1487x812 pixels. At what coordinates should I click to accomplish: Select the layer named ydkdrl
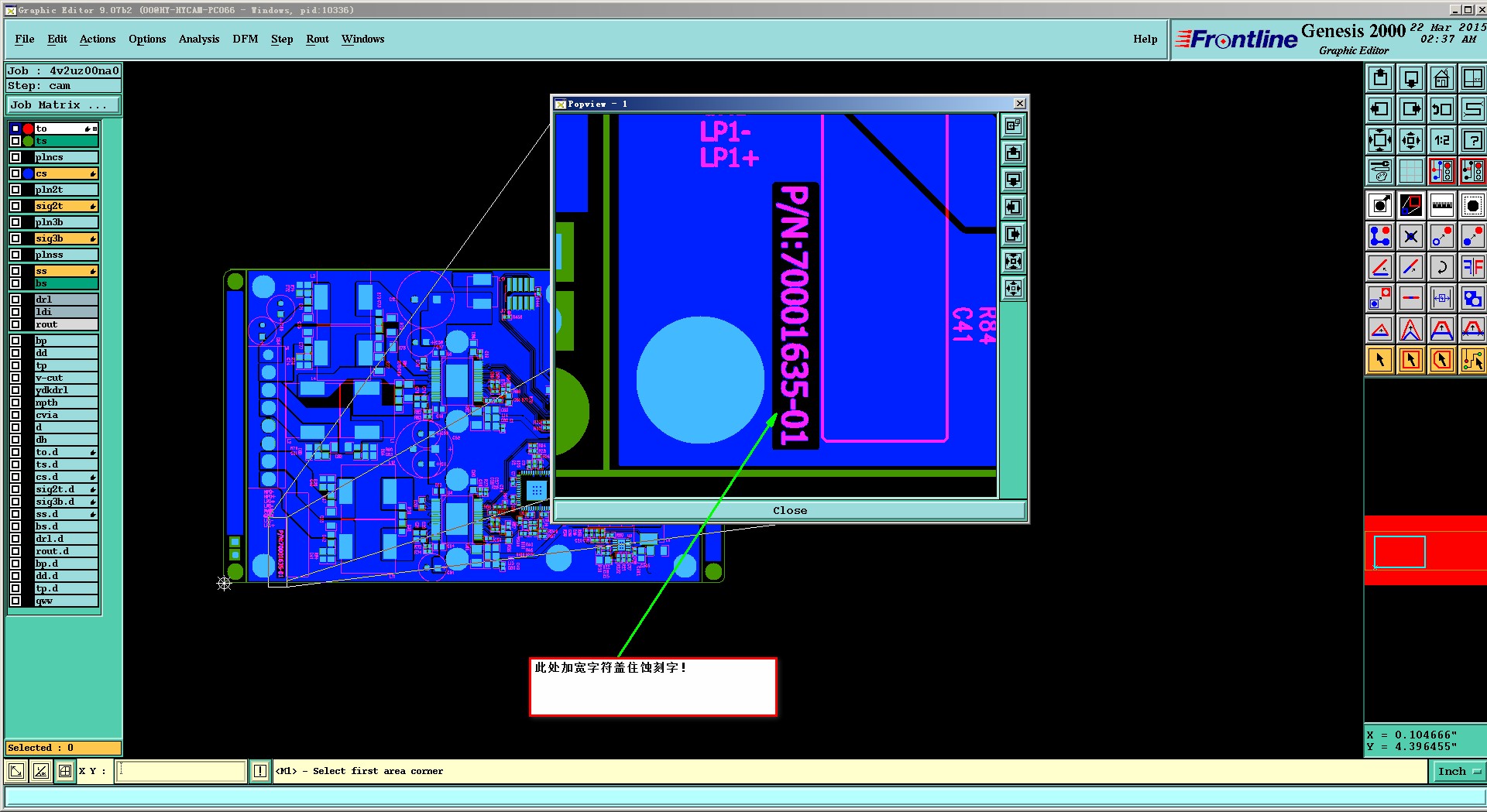[x=66, y=390]
